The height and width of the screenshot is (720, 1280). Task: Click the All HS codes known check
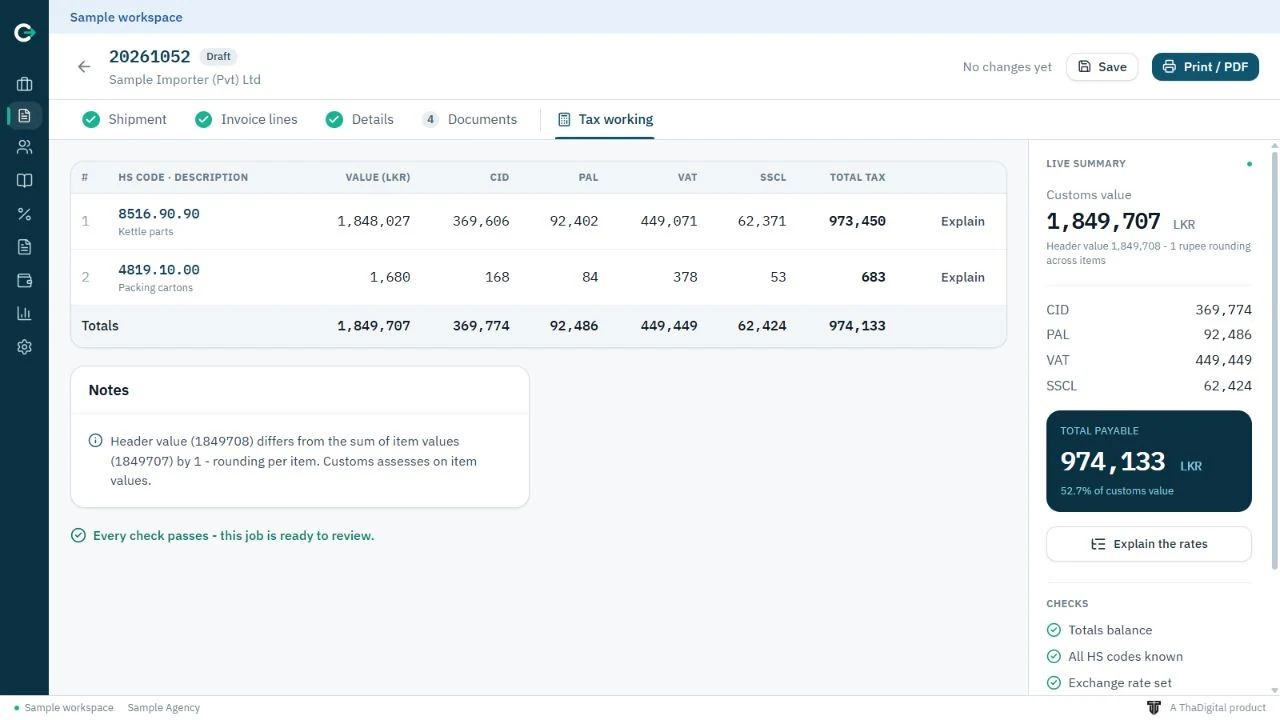click(x=1114, y=656)
